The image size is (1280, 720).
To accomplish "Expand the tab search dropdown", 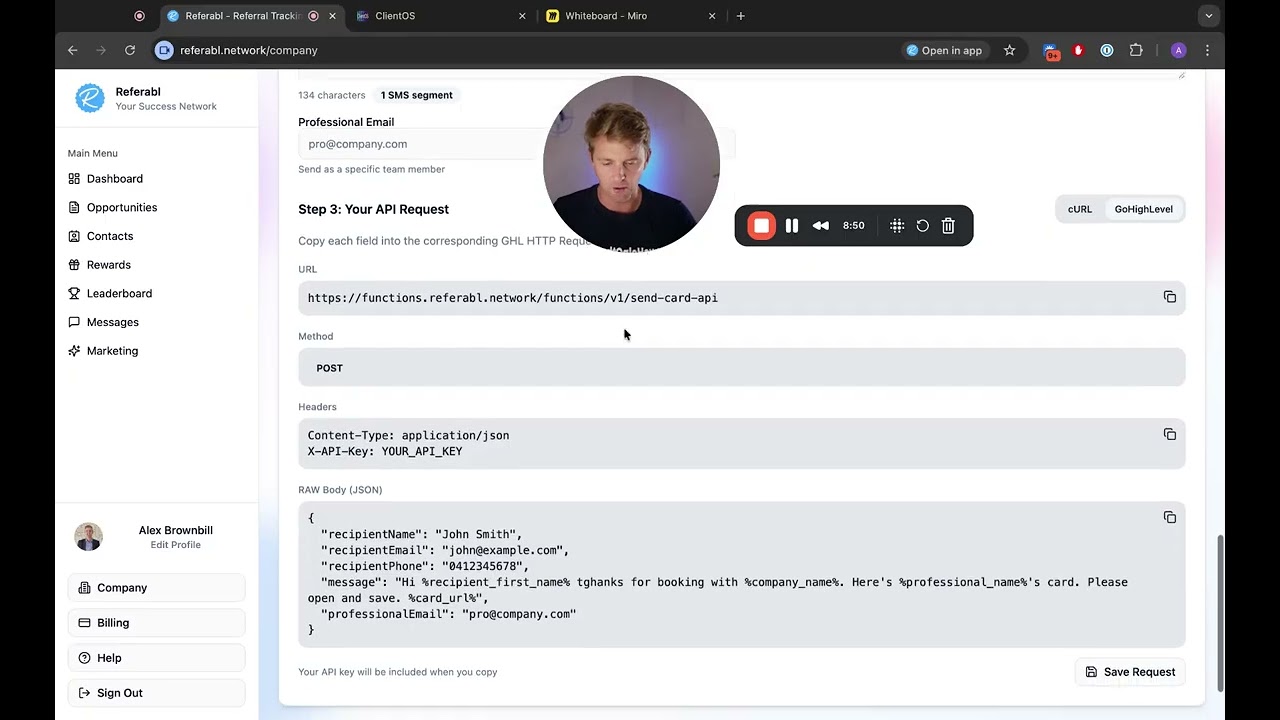I will tap(1209, 16).
